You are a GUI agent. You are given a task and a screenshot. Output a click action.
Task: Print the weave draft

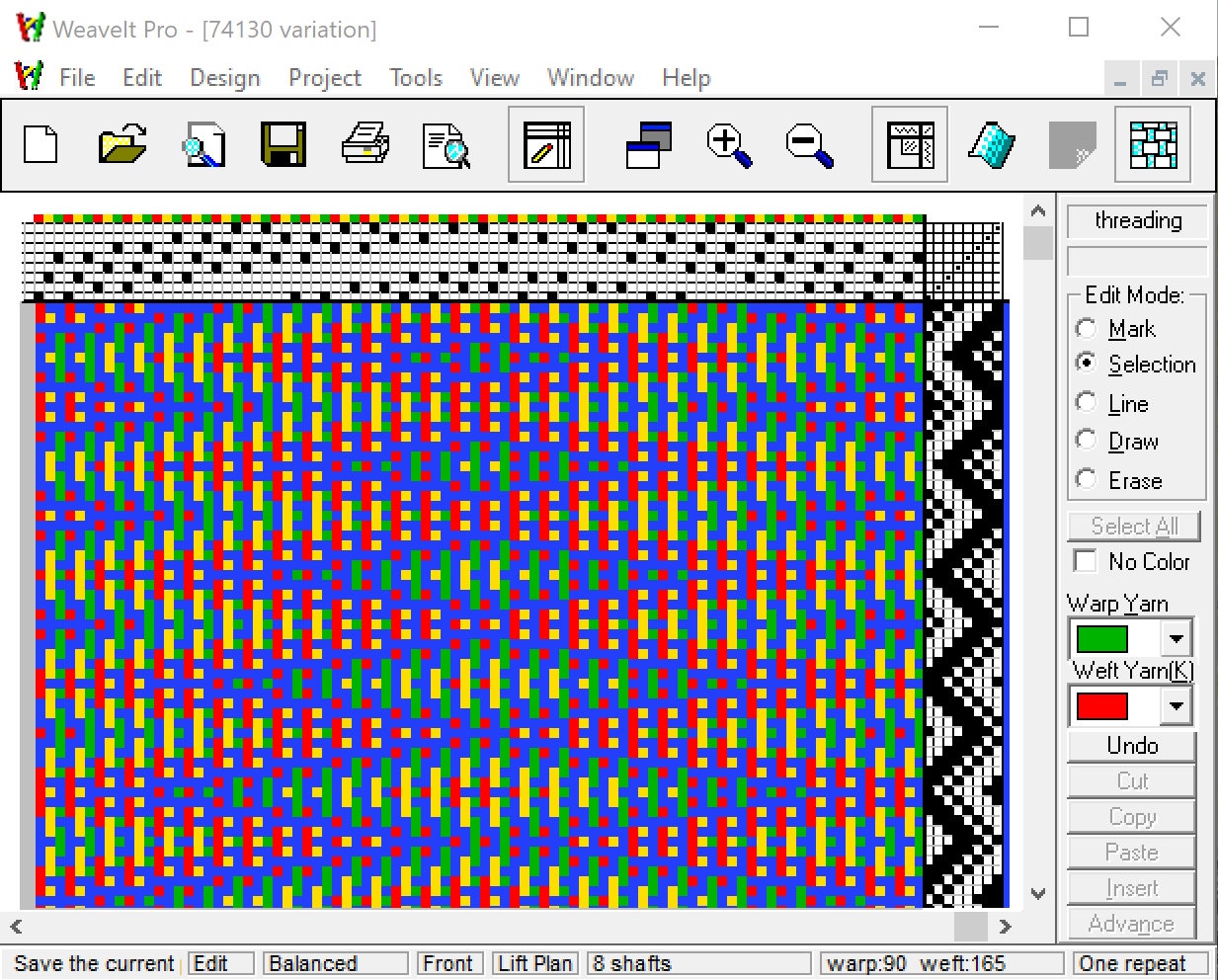(365, 144)
